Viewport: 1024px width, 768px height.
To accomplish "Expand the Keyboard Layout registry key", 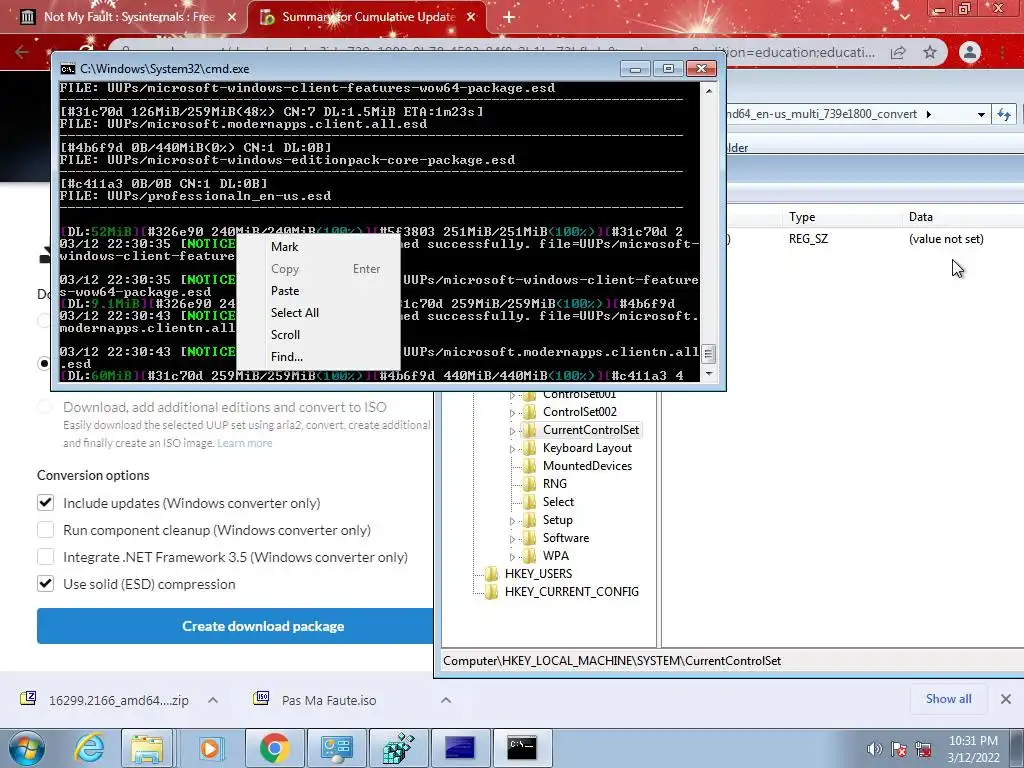I will pyautogui.click(x=512, y=449).
